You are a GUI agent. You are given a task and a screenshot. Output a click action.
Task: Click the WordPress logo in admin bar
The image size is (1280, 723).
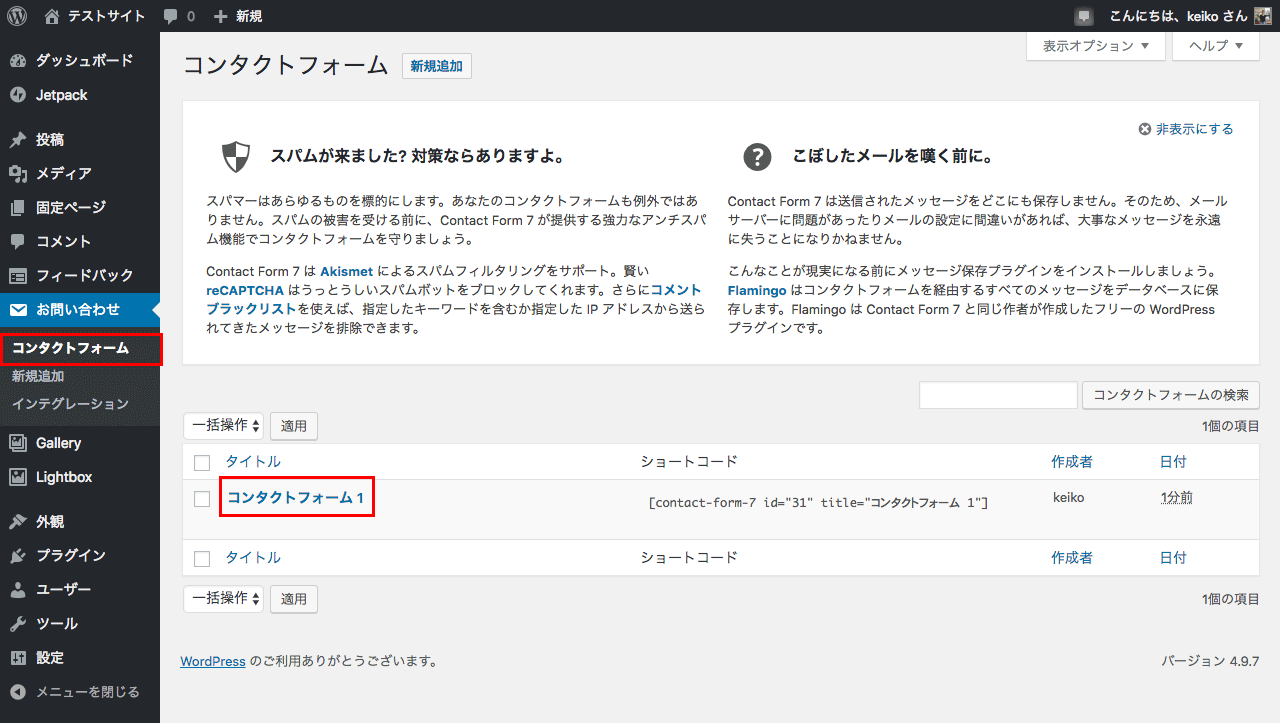pos(17,16)
